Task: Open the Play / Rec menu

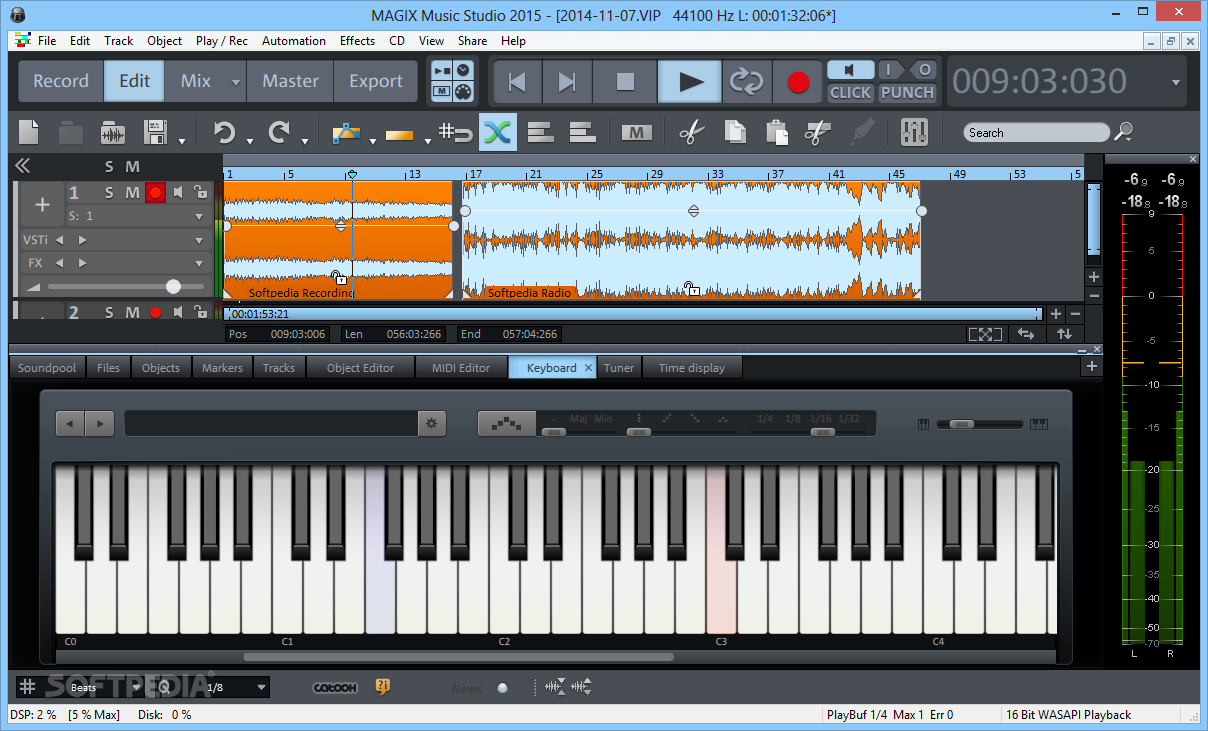Action: pos(222,41)
